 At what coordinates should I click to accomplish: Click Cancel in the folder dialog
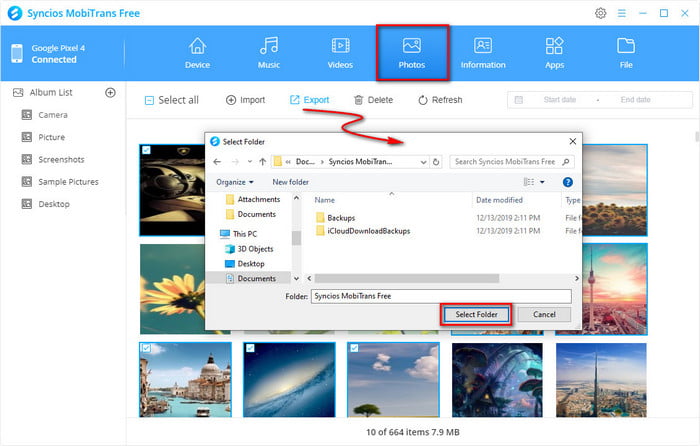point(544,315)
